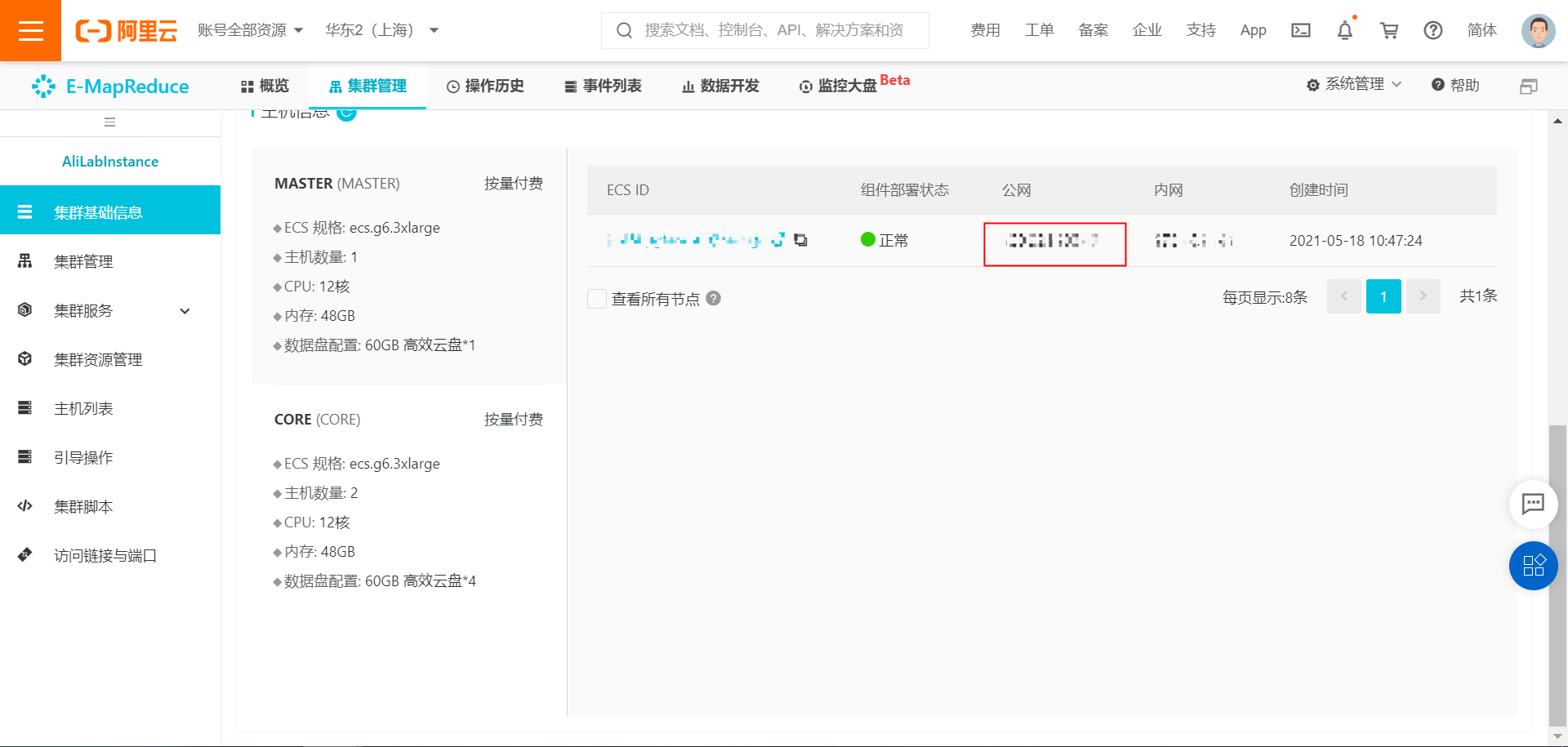Screen dimensions: 1568x747
Task: Go to next page with the right arrow
Action: [1423, 296]
